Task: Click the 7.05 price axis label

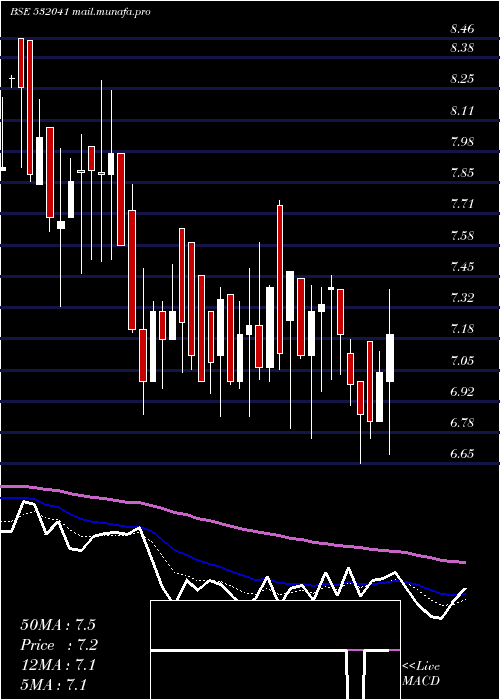Action: pyautogui.click(x=462, y=360)
